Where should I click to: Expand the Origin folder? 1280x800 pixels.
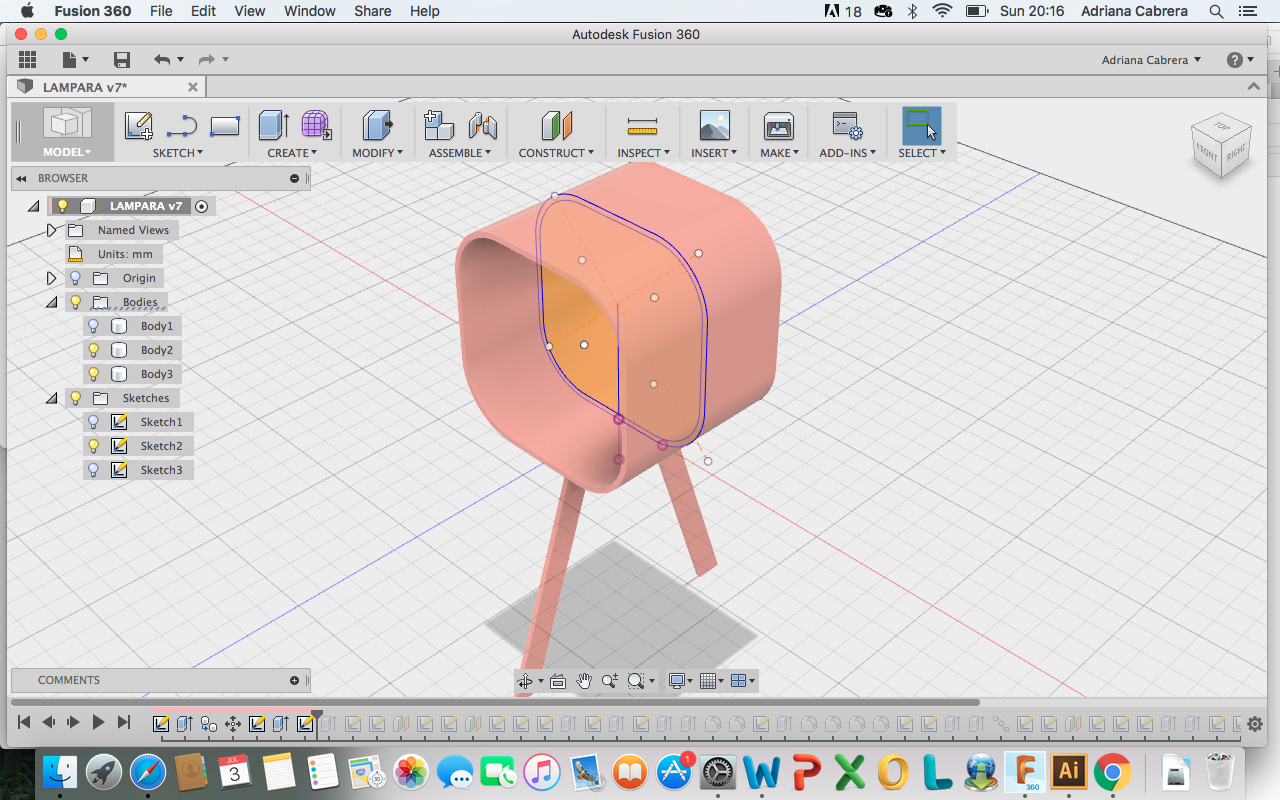coord(52,278)
